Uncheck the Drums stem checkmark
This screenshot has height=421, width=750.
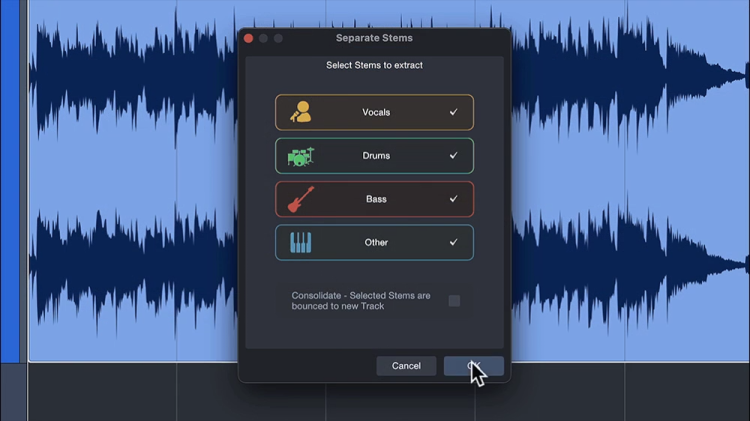(453, 156)
